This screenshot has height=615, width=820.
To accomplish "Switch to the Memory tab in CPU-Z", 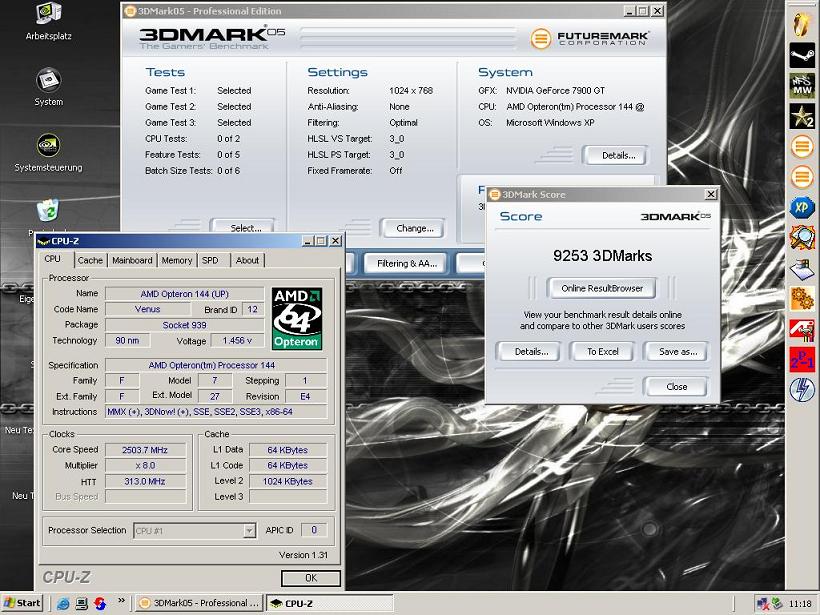I will pyautogui.click(x=177, y=260).
